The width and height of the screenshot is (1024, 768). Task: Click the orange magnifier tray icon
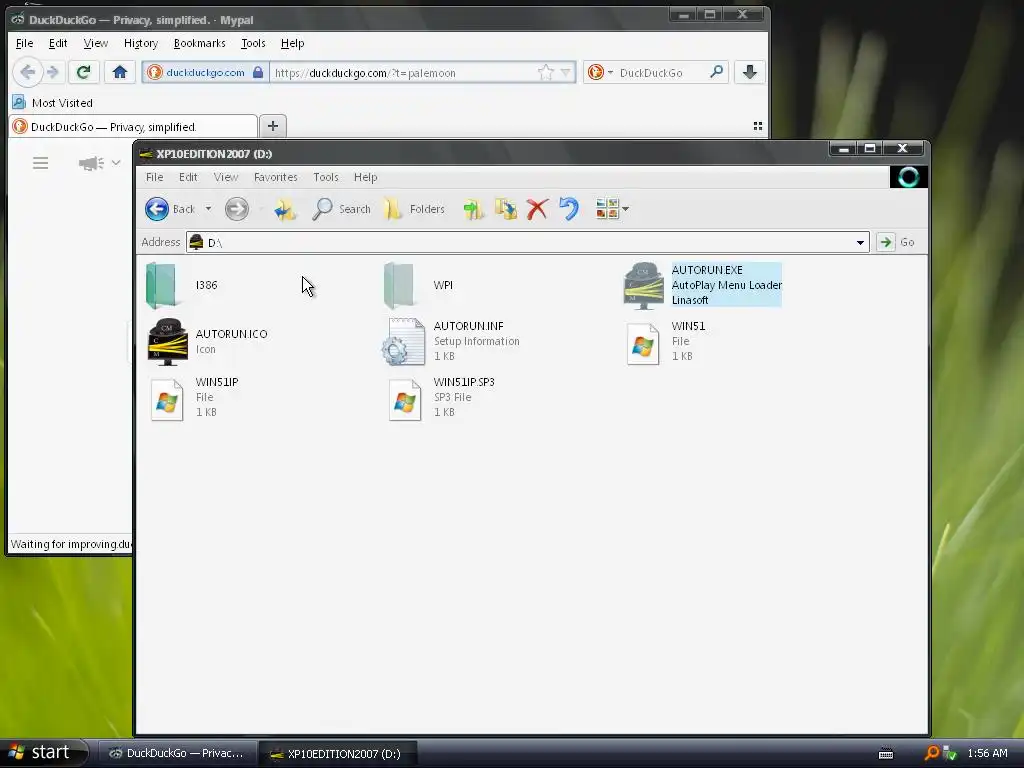(x=932, y=753)
